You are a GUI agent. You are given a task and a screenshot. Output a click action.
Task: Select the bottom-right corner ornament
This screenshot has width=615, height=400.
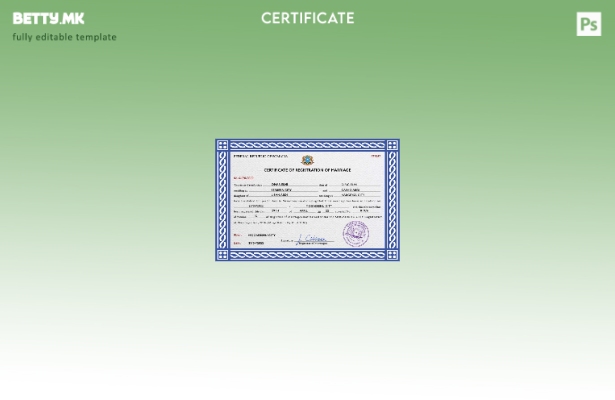tap(392, 255)
